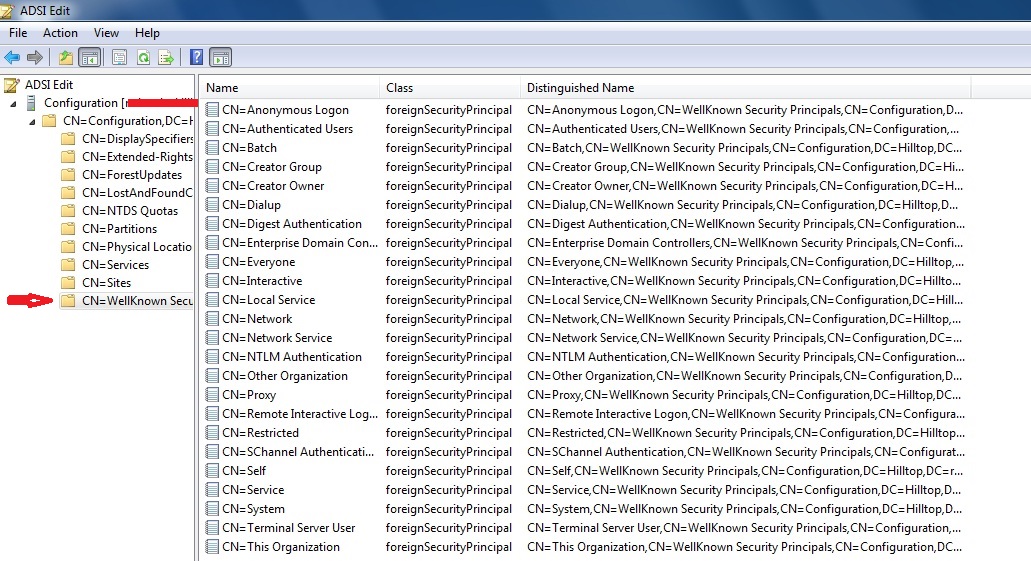Image resolution: width=1031 pixels, height=561 pixels.
Task: Open the View menu
Action: click(x=106, y=33)
